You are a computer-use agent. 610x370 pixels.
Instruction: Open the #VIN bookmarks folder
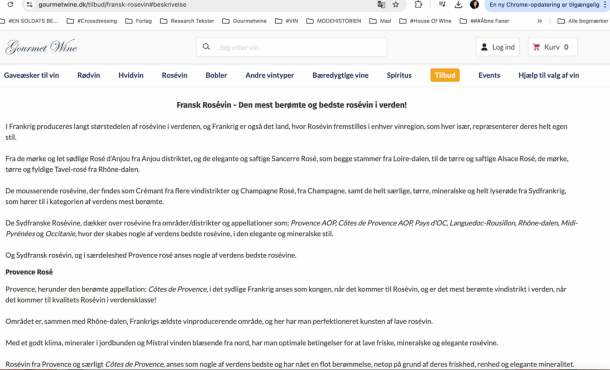point(287,21)
